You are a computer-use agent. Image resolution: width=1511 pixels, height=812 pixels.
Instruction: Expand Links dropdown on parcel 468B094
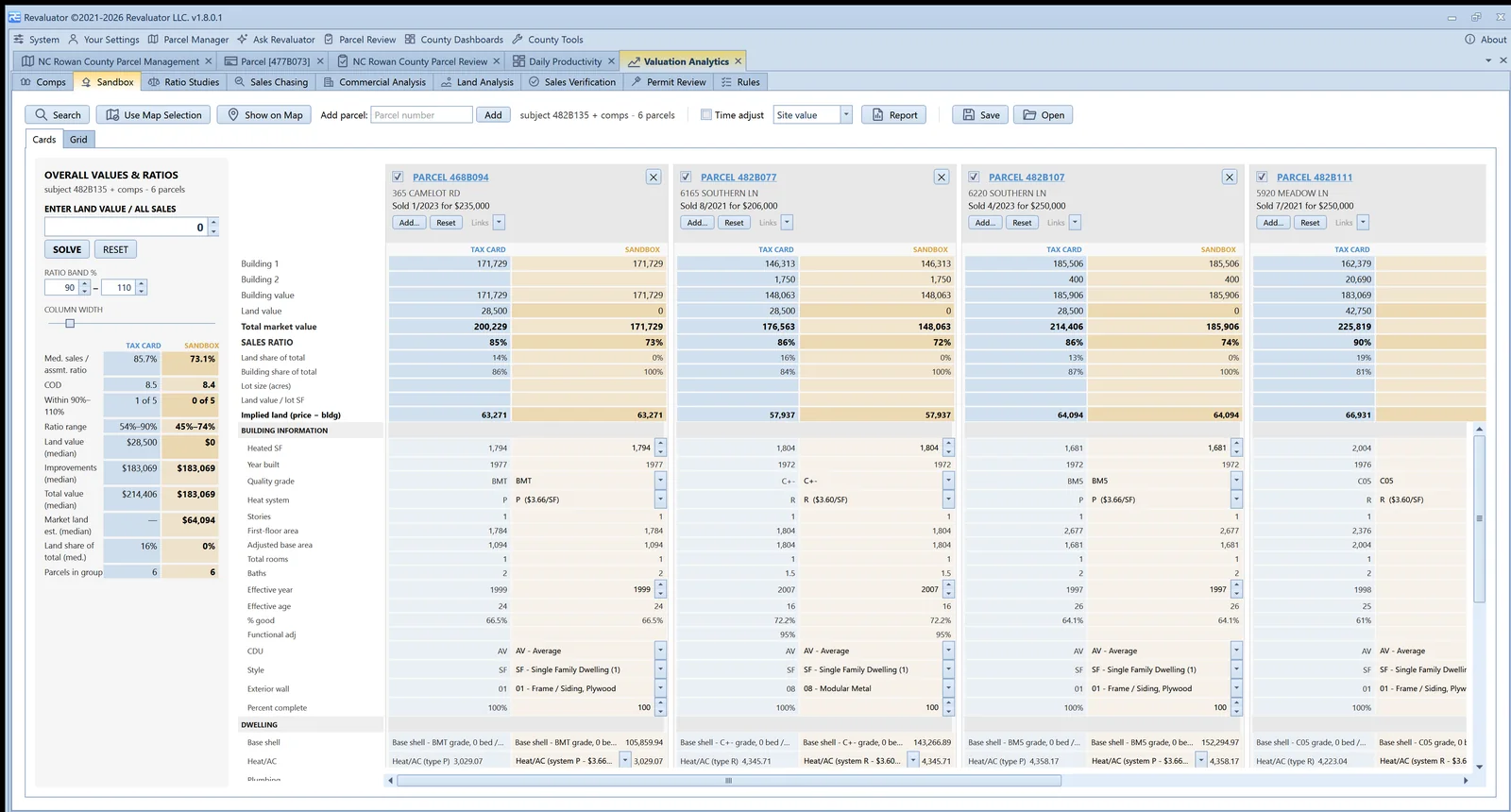(x=500, y=223)
